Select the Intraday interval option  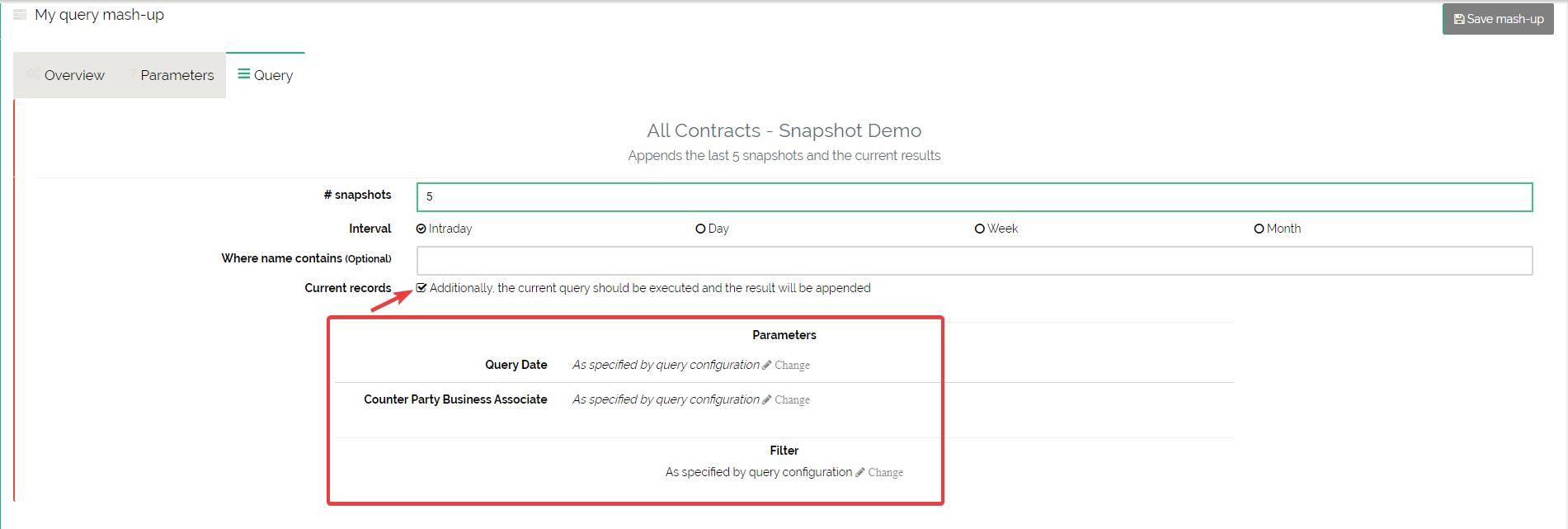421,229
